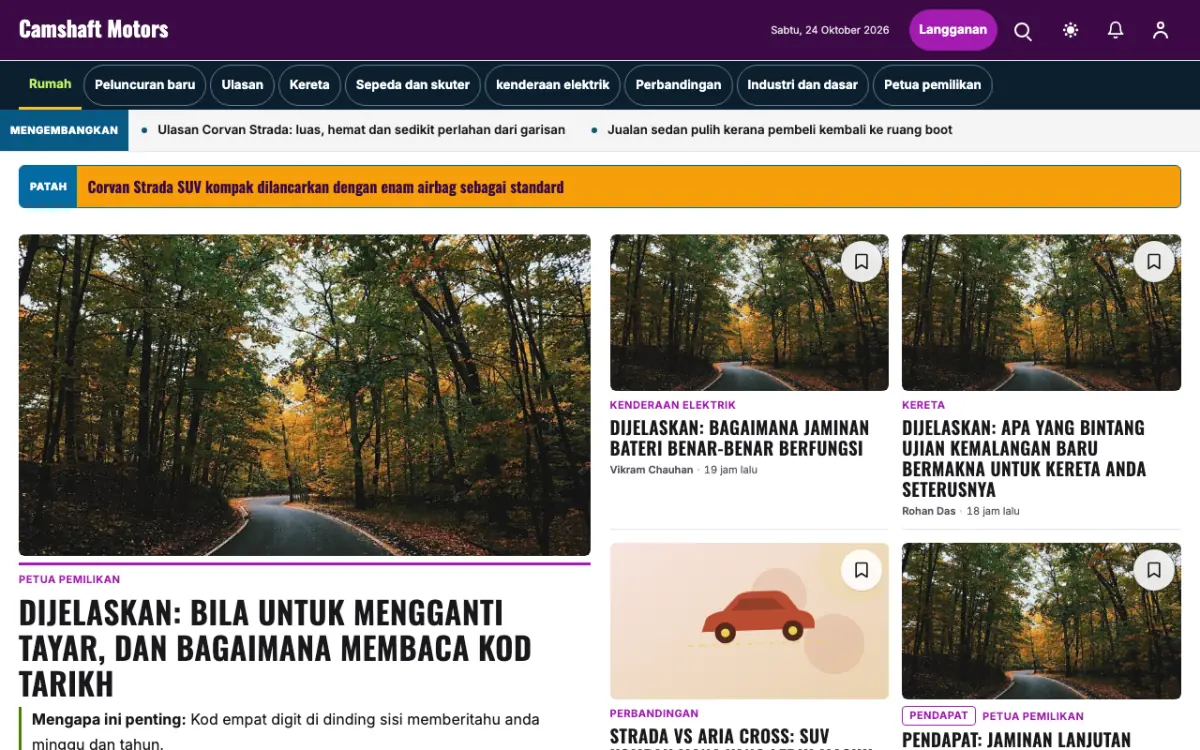The width and height of the screenshot is (1200, 750).
Task: Bookmark the Jaminan Lanjutan opinion article
Action: pyautogui.click(x=1153, y=570)
